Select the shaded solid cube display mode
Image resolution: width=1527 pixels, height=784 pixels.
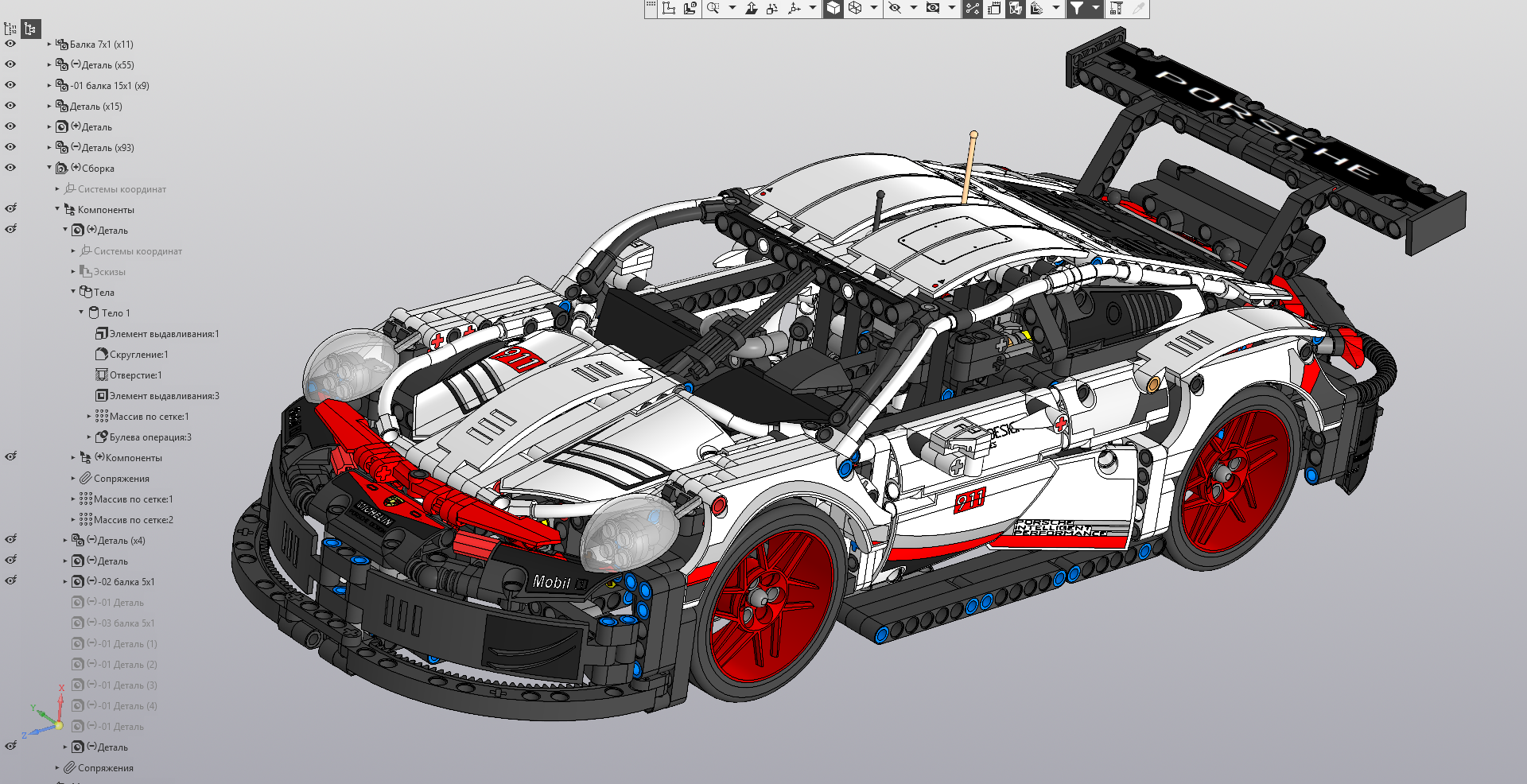click(833, 9)
